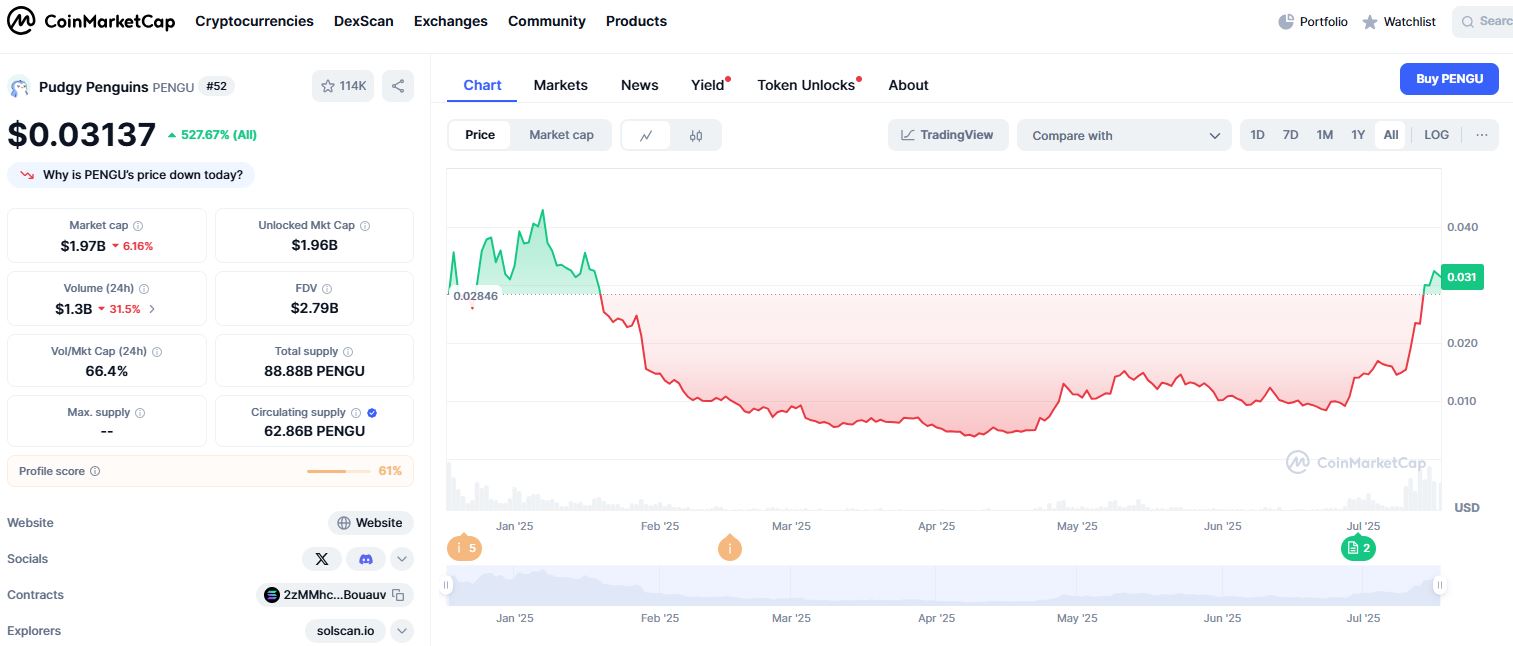Viewport: 1513px width, 646px height.
Task: Open the Pudgy Penguins Website link
Action: 370,523
